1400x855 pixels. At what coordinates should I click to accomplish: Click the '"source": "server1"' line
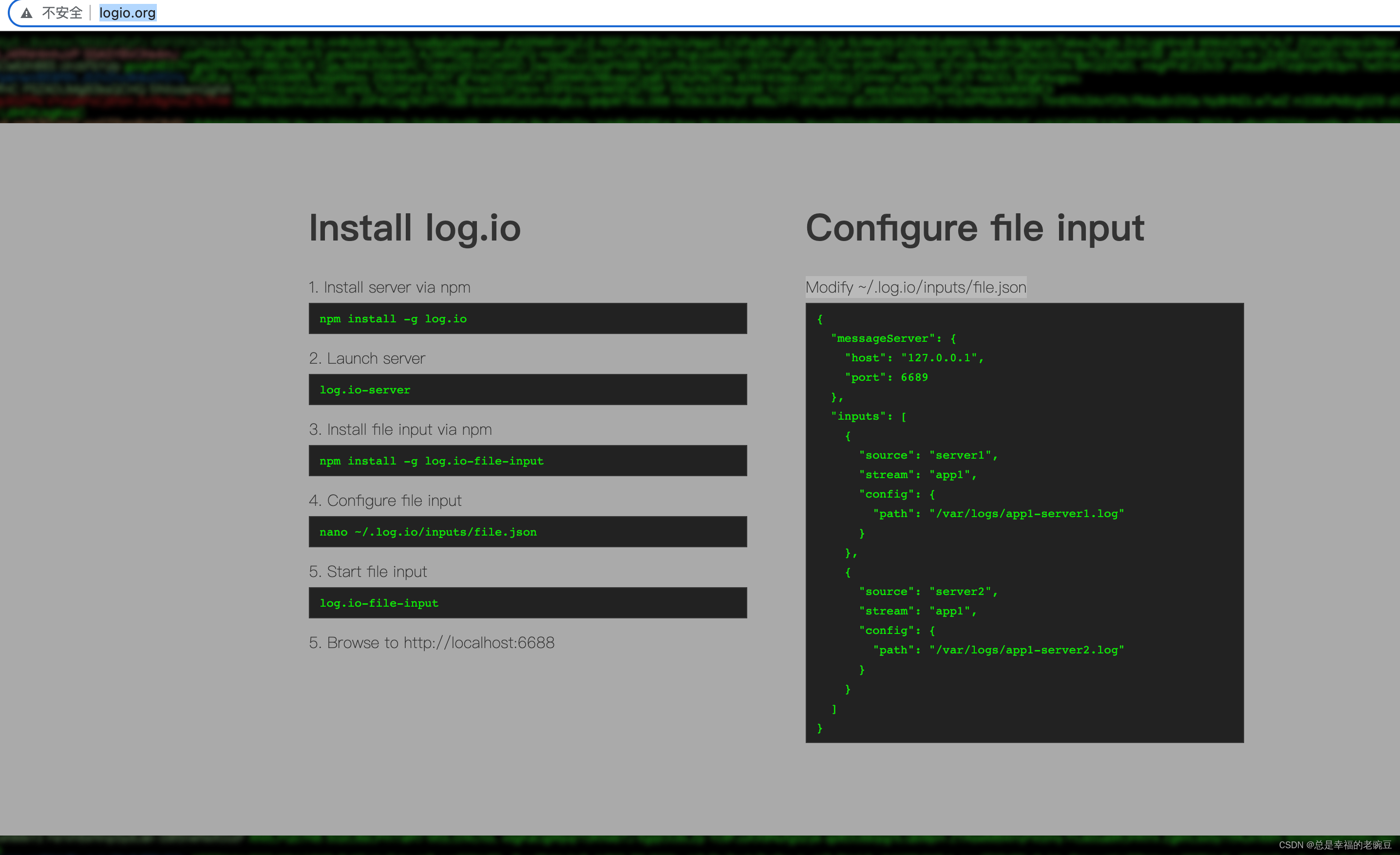coord(928,455)
